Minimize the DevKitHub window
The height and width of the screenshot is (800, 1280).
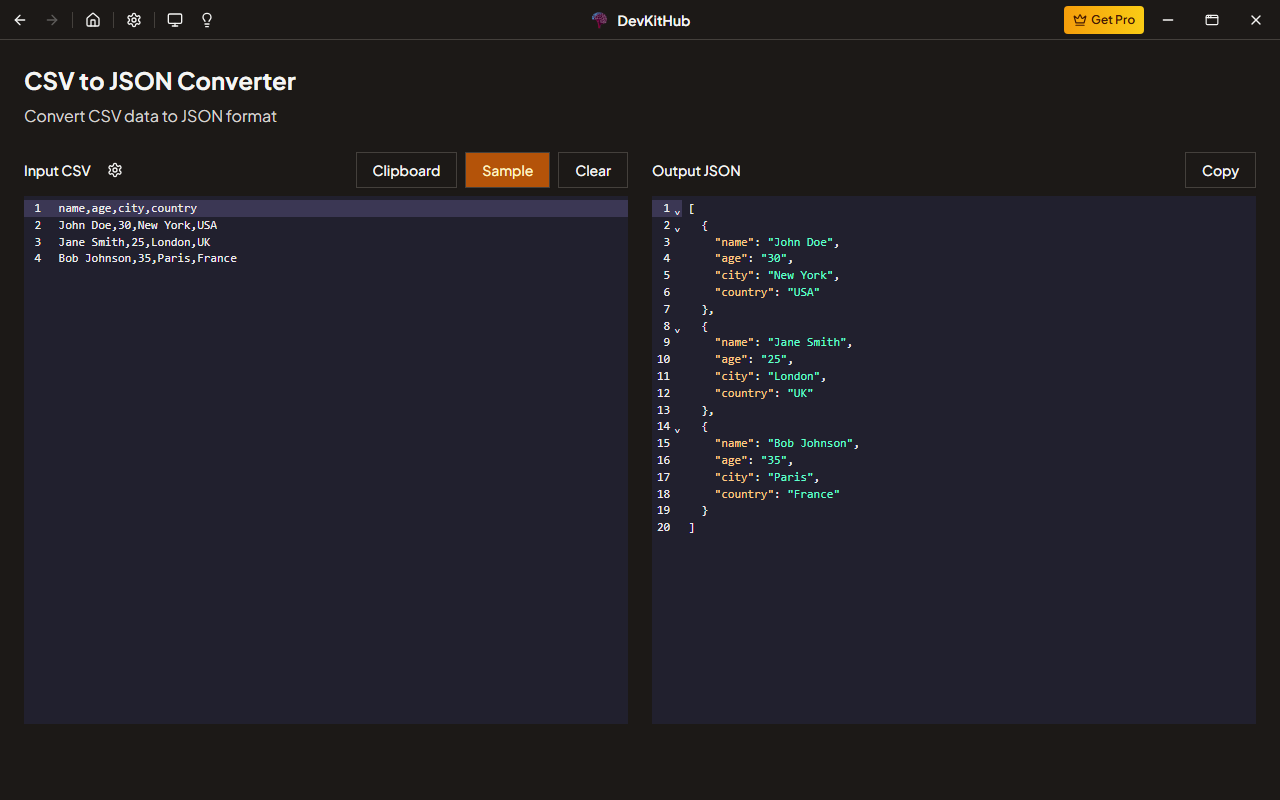pos(1168,20)
